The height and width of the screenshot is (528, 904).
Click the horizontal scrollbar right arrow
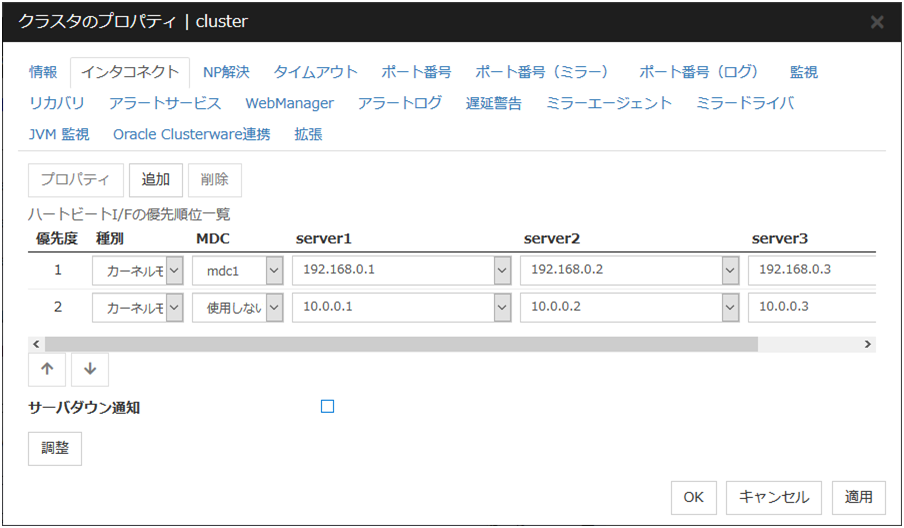pyautogui.click(x=868, y=344)
